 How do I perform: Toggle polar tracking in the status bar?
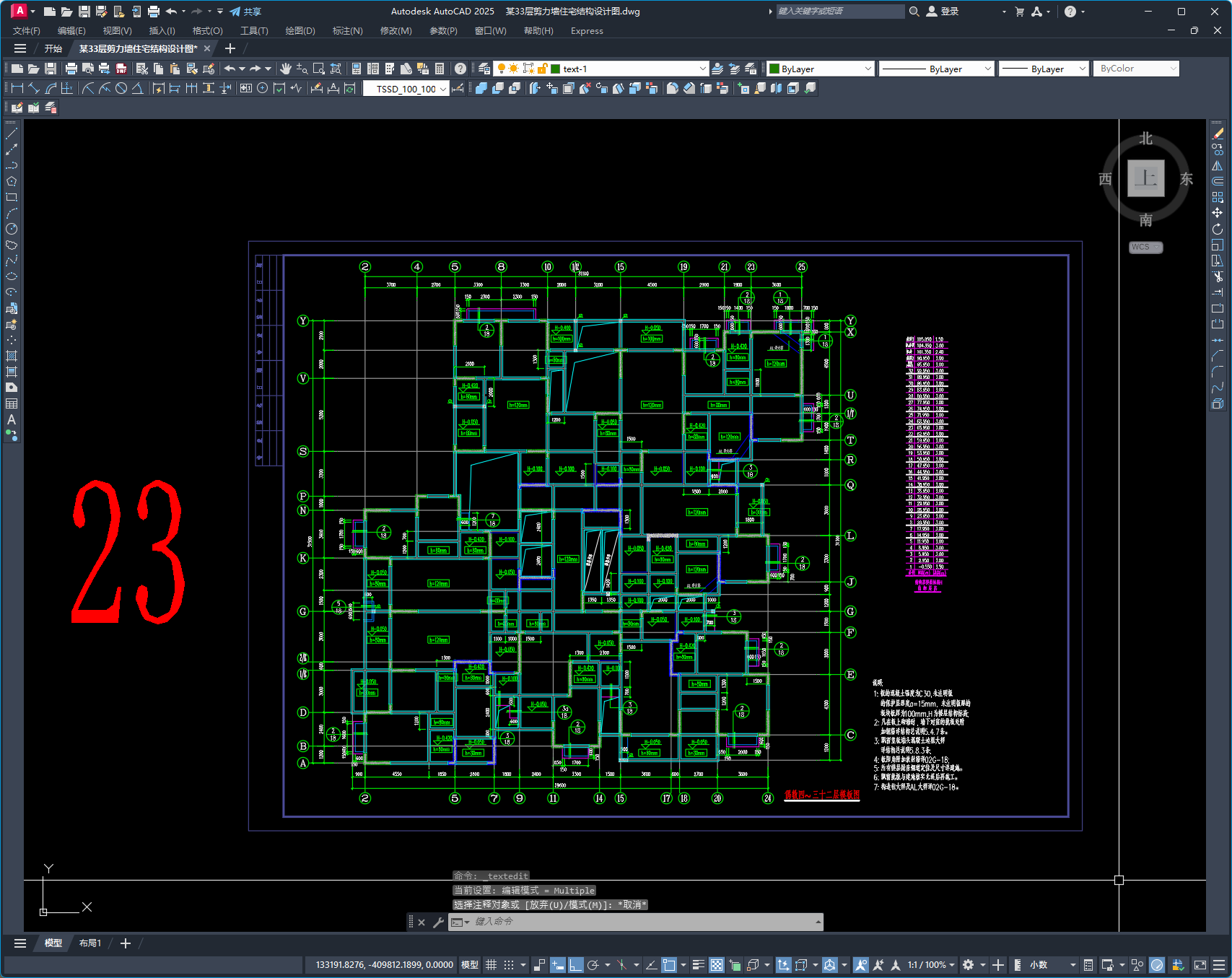(593, 965)
